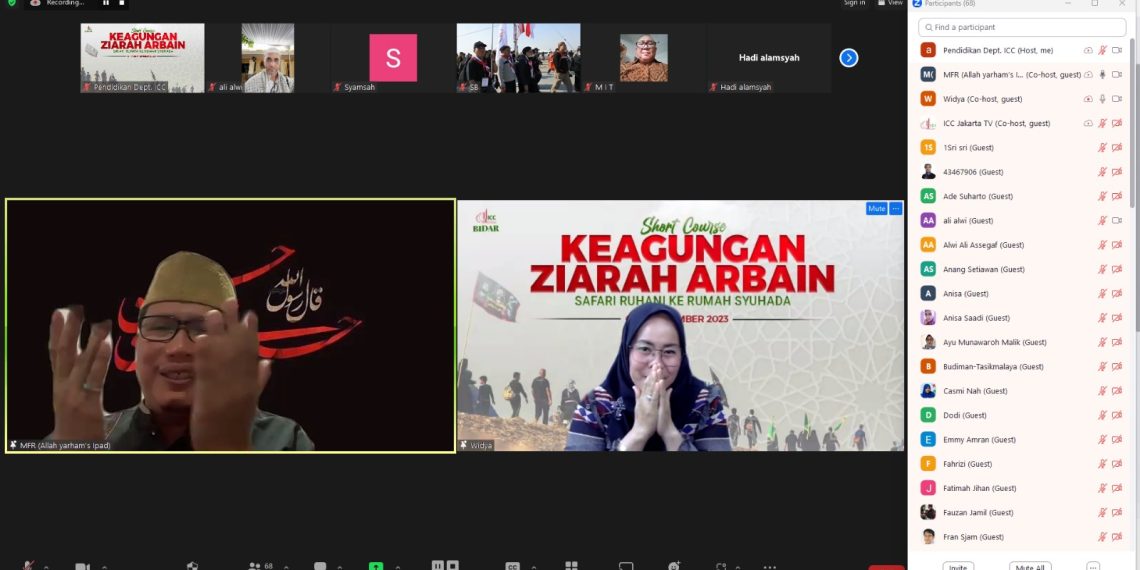Open more options on Widya's video tile

[x=896, y=209]
